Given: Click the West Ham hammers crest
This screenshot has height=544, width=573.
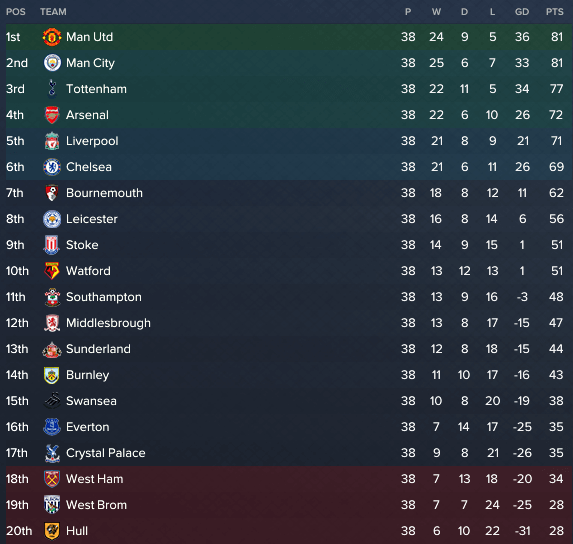Looking at the screenshot, I should pyautogui.click(x=52, y=479).
